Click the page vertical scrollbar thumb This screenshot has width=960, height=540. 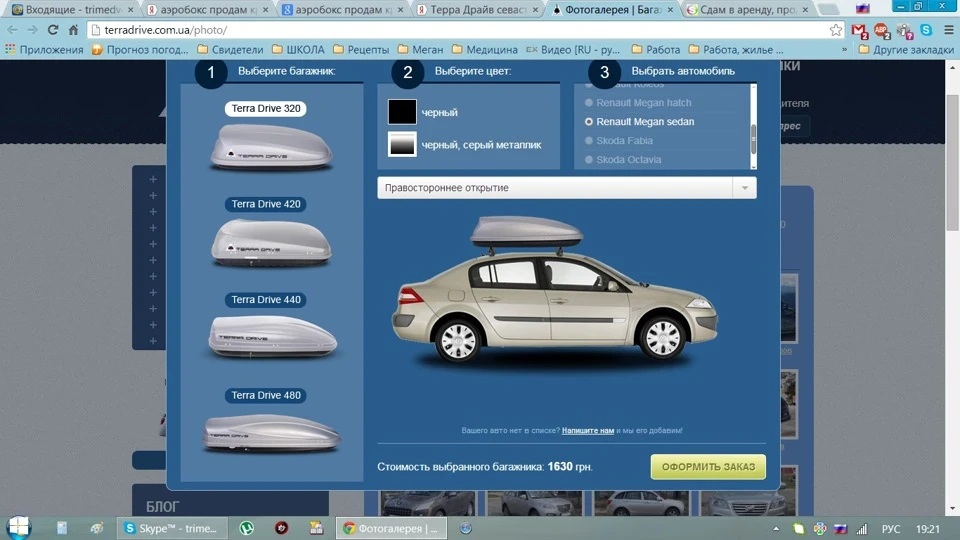[952, 162]
